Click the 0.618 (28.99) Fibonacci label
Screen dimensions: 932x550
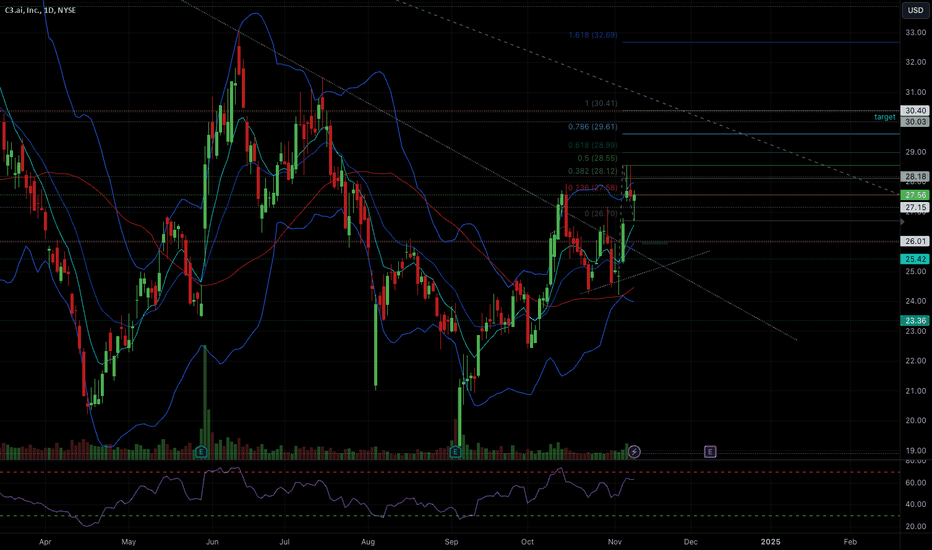click(593, 145)
